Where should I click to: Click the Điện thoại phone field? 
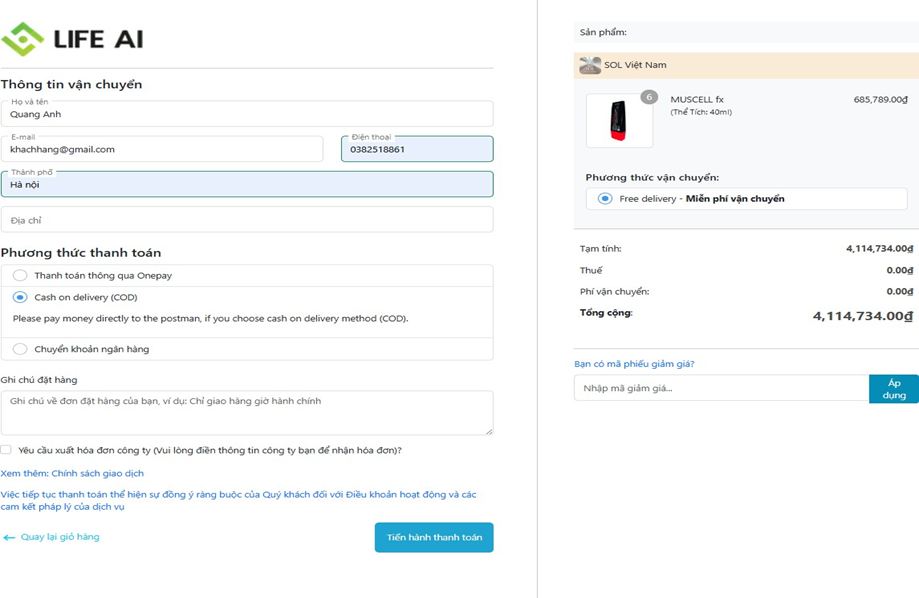tap(416, 149)
